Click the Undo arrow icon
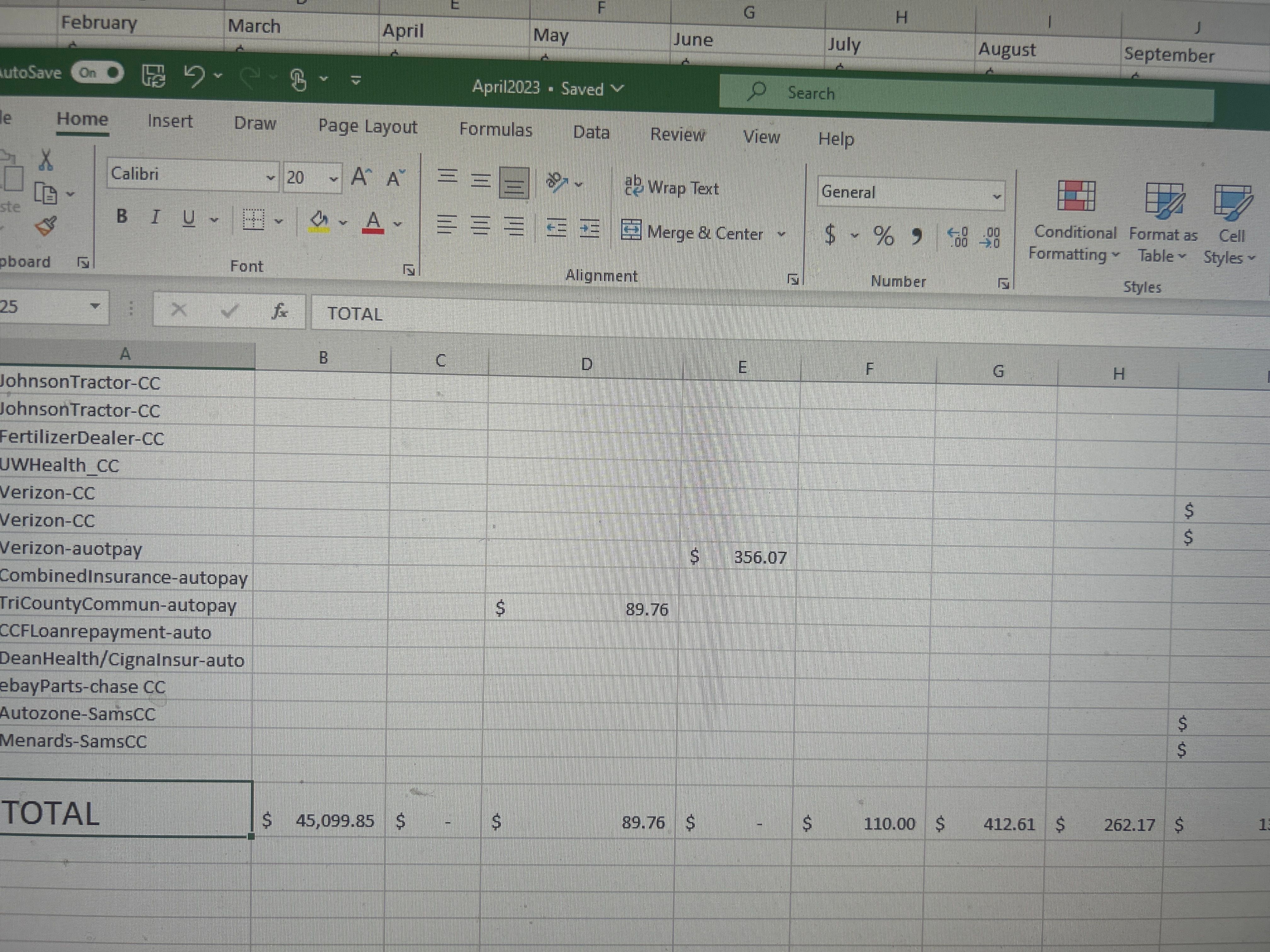 point(195,76)
